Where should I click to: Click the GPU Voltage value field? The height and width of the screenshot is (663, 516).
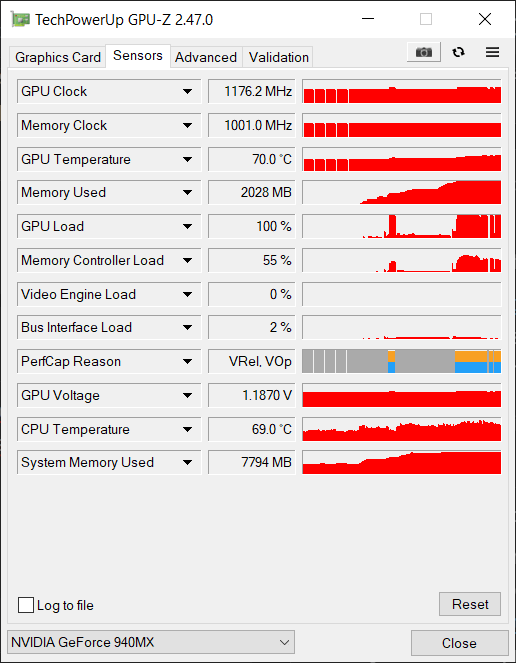pyautogui.click(x=252, y=395)
